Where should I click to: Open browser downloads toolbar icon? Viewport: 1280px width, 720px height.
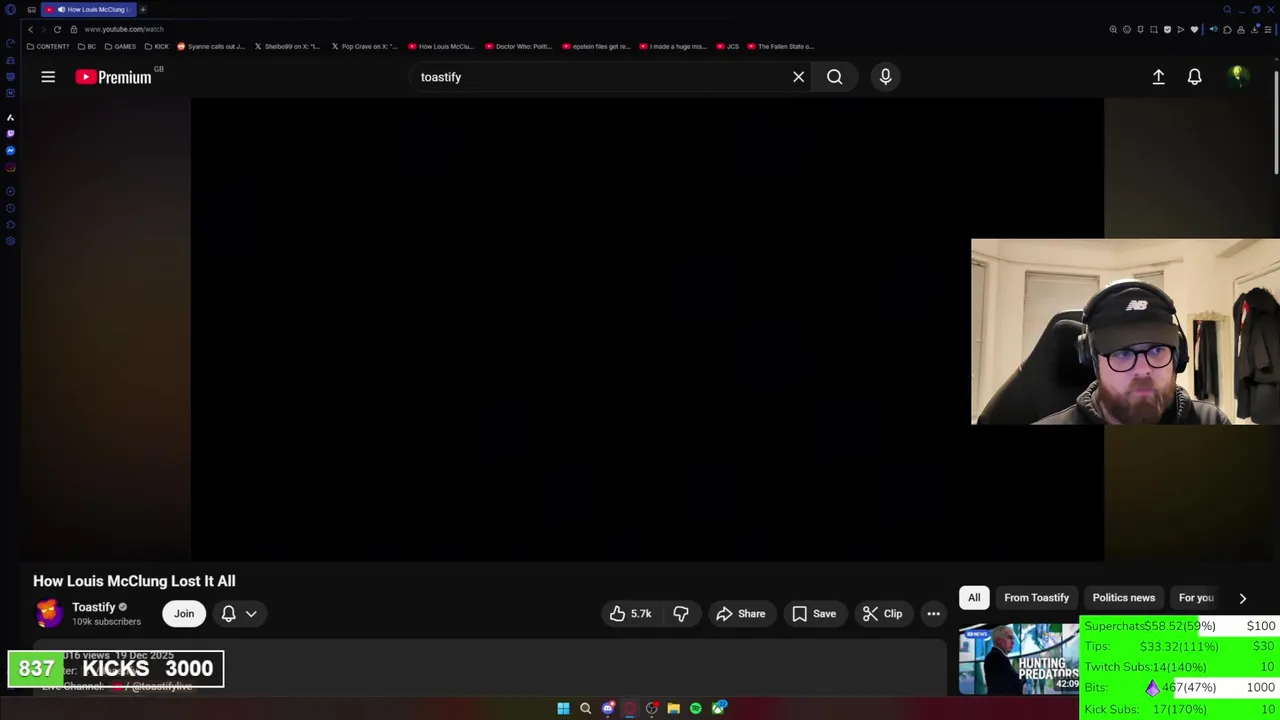(x=1255, y=29)
